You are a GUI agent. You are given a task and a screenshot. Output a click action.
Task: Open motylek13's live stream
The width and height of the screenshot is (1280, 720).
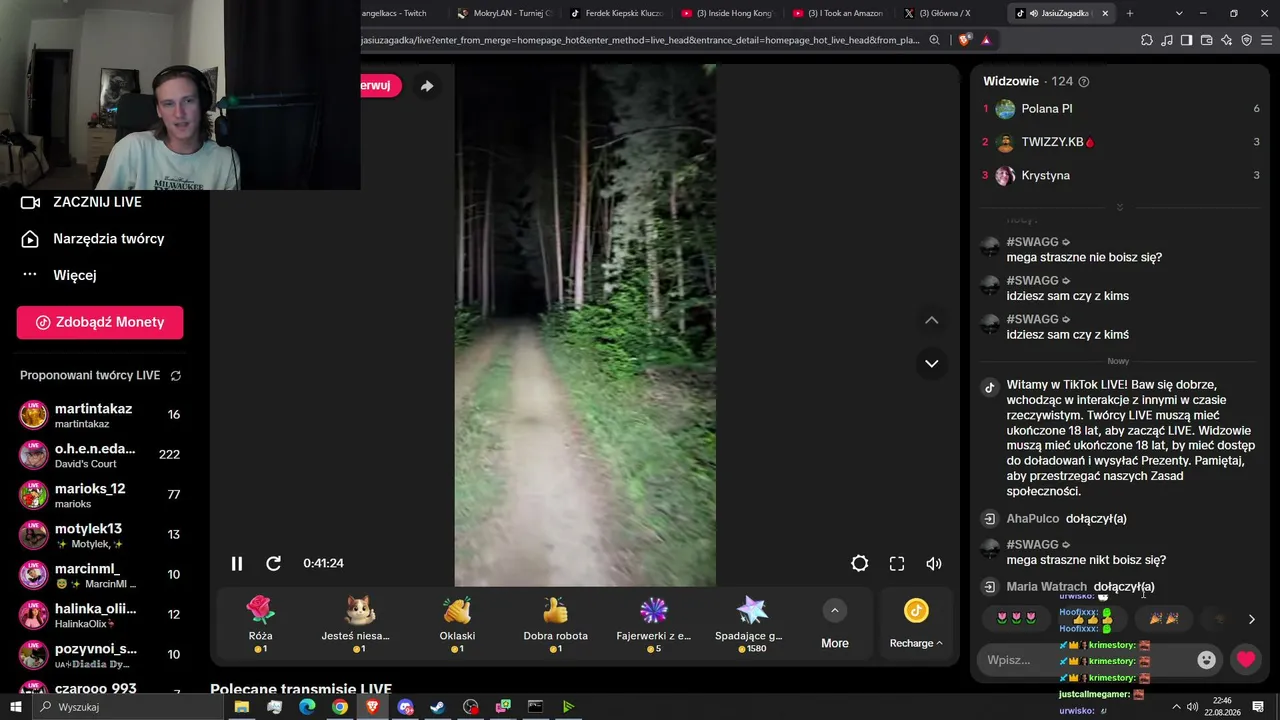(x=100, y=535)
